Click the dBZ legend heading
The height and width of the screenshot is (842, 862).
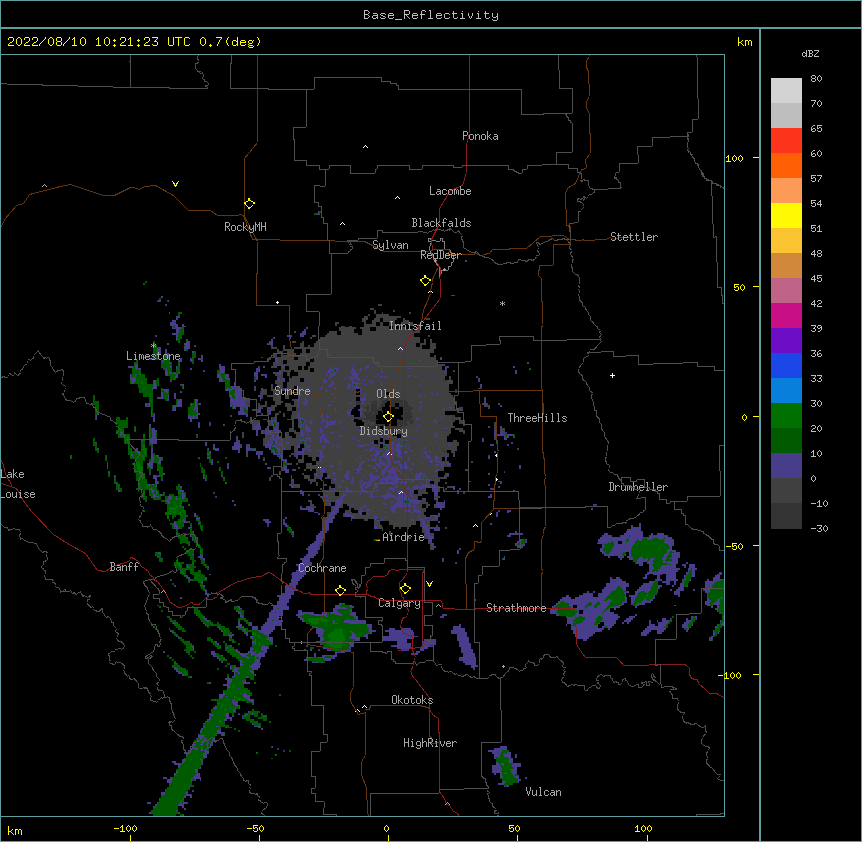click(810, 53)
